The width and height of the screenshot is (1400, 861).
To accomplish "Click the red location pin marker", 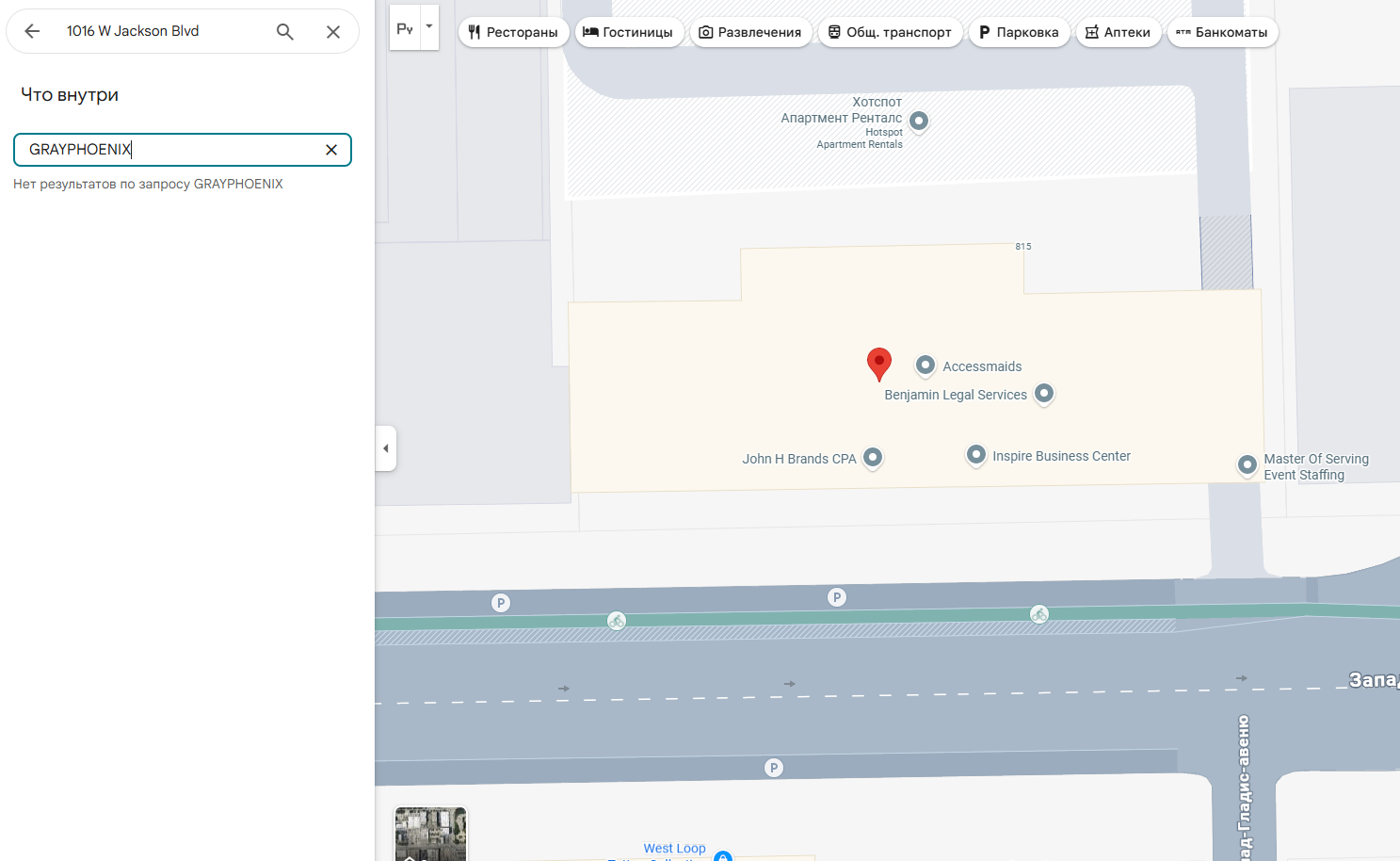I will coord(878,363).
